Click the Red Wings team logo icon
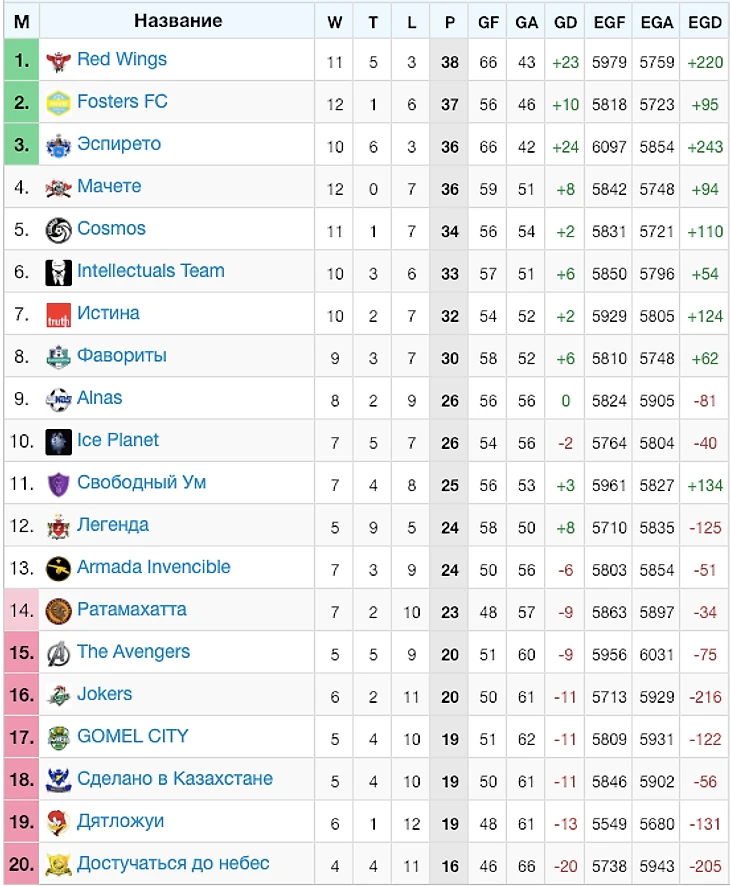Viewport: 730px width, 886px height. click(58, 61)
